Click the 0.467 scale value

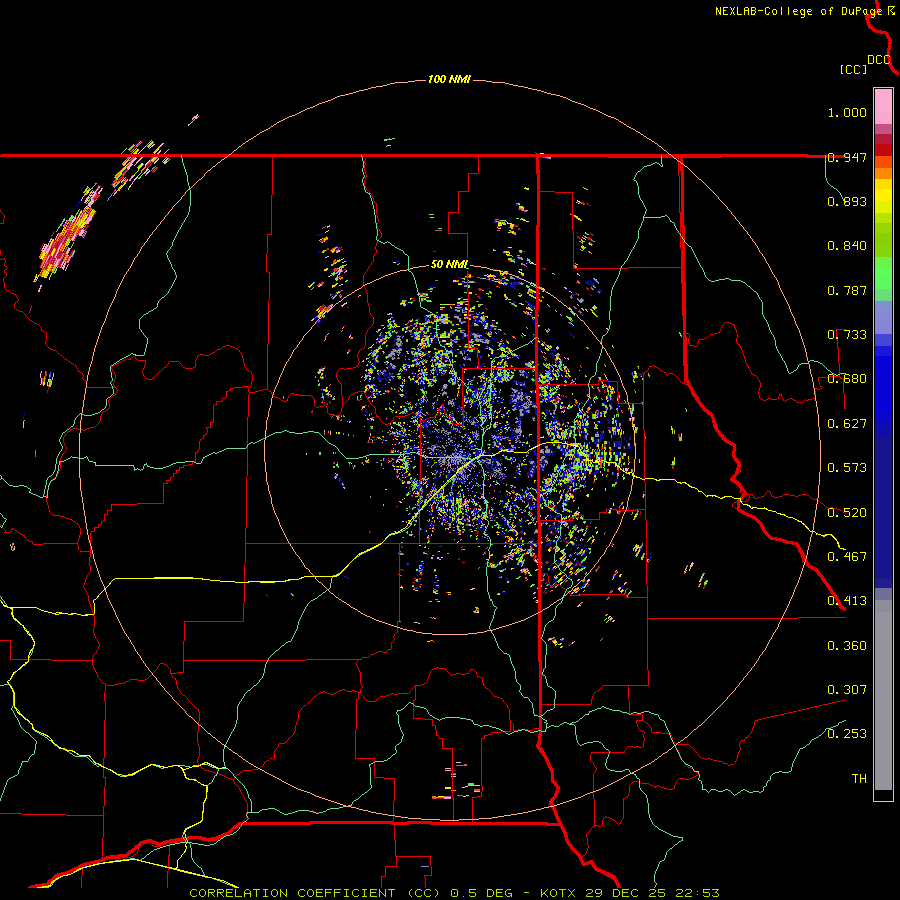tap(847, 557)
